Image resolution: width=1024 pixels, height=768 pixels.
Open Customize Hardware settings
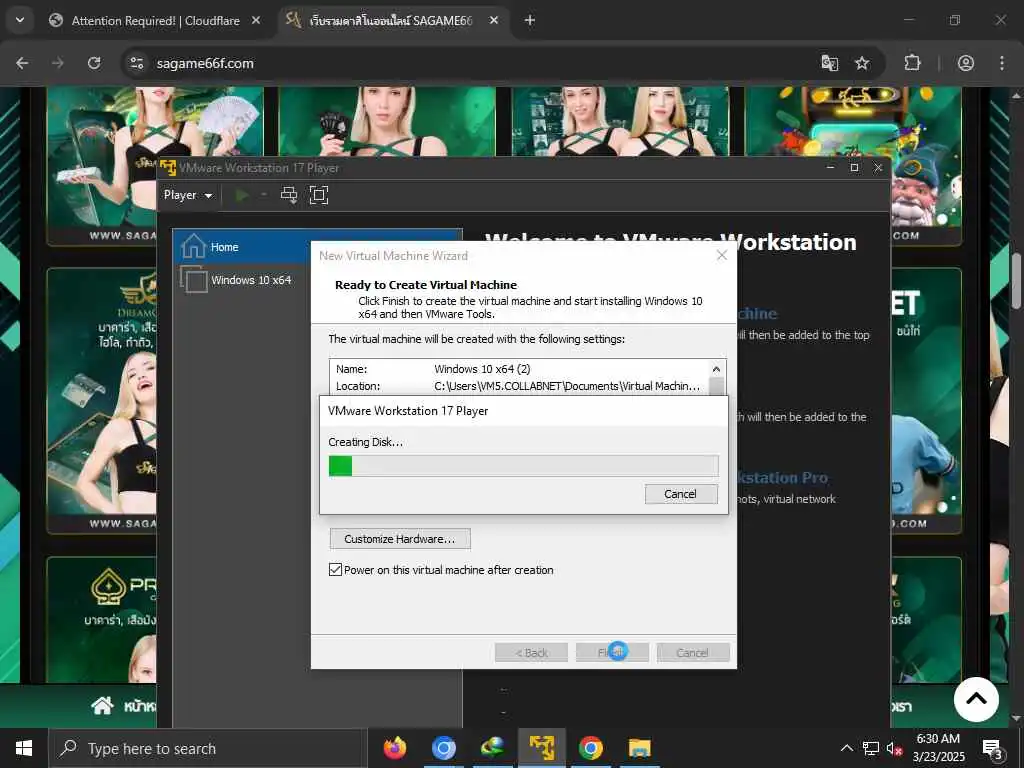400,539
